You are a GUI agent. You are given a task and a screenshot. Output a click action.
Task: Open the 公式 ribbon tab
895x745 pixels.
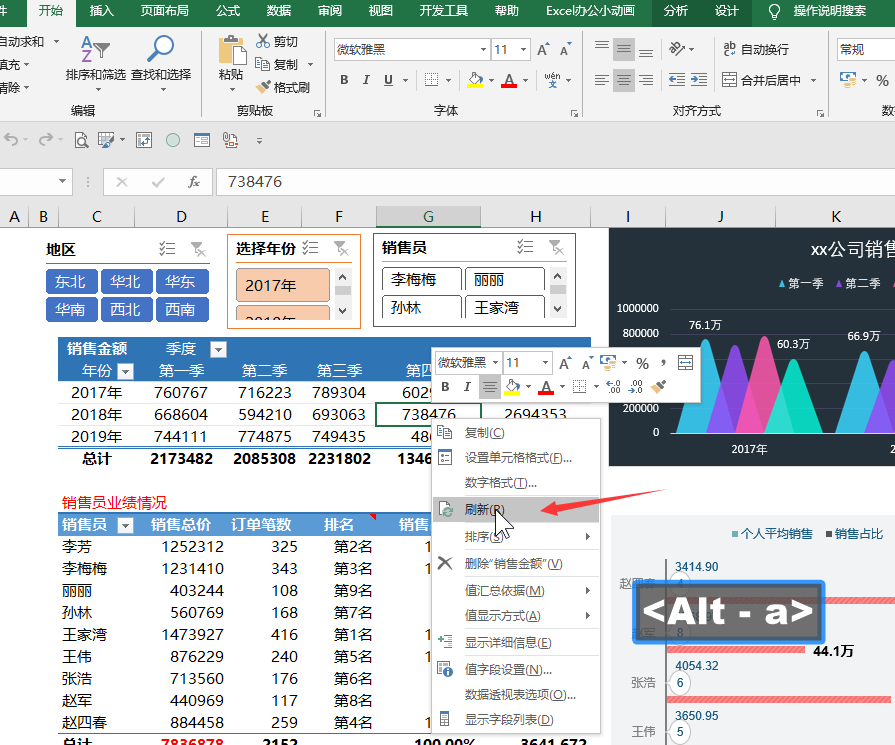tap(228, 11)
